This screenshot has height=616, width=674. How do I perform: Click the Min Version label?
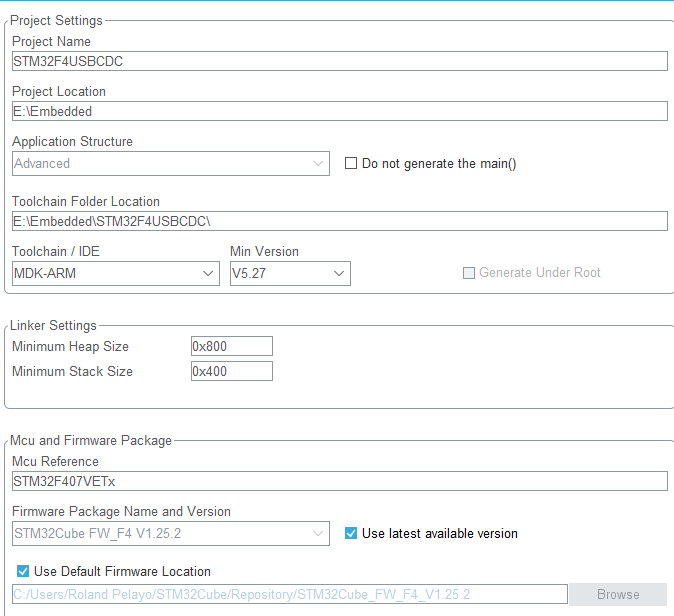(x=264, y=251)
